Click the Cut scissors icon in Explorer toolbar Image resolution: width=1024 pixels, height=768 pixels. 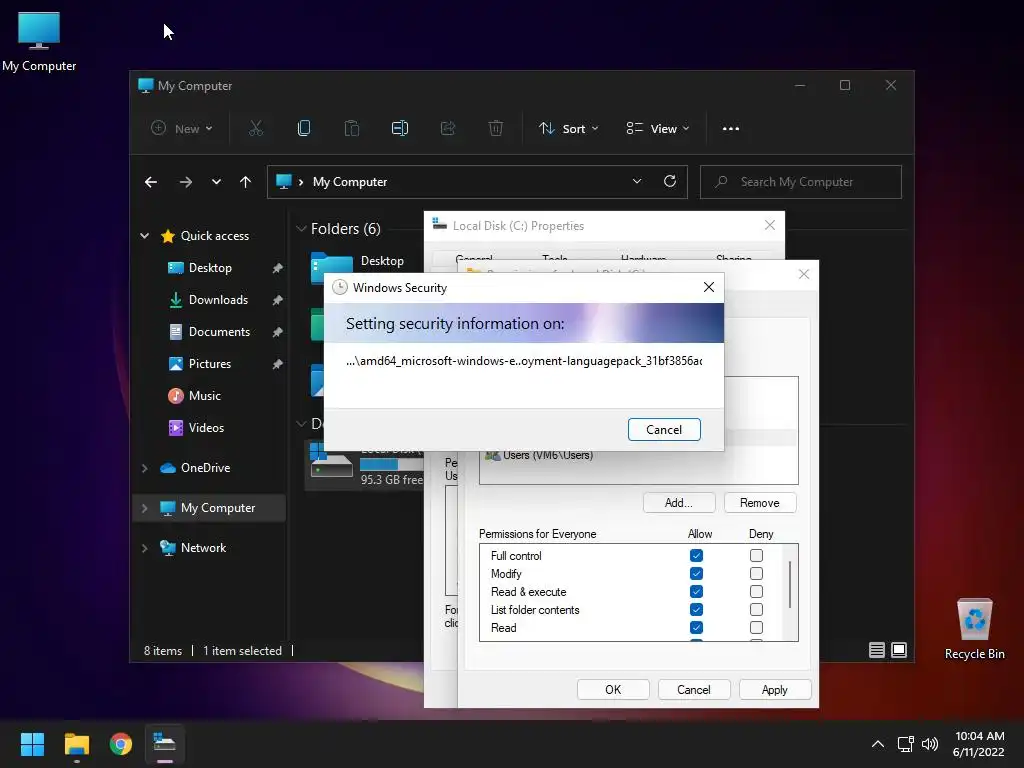255,129
